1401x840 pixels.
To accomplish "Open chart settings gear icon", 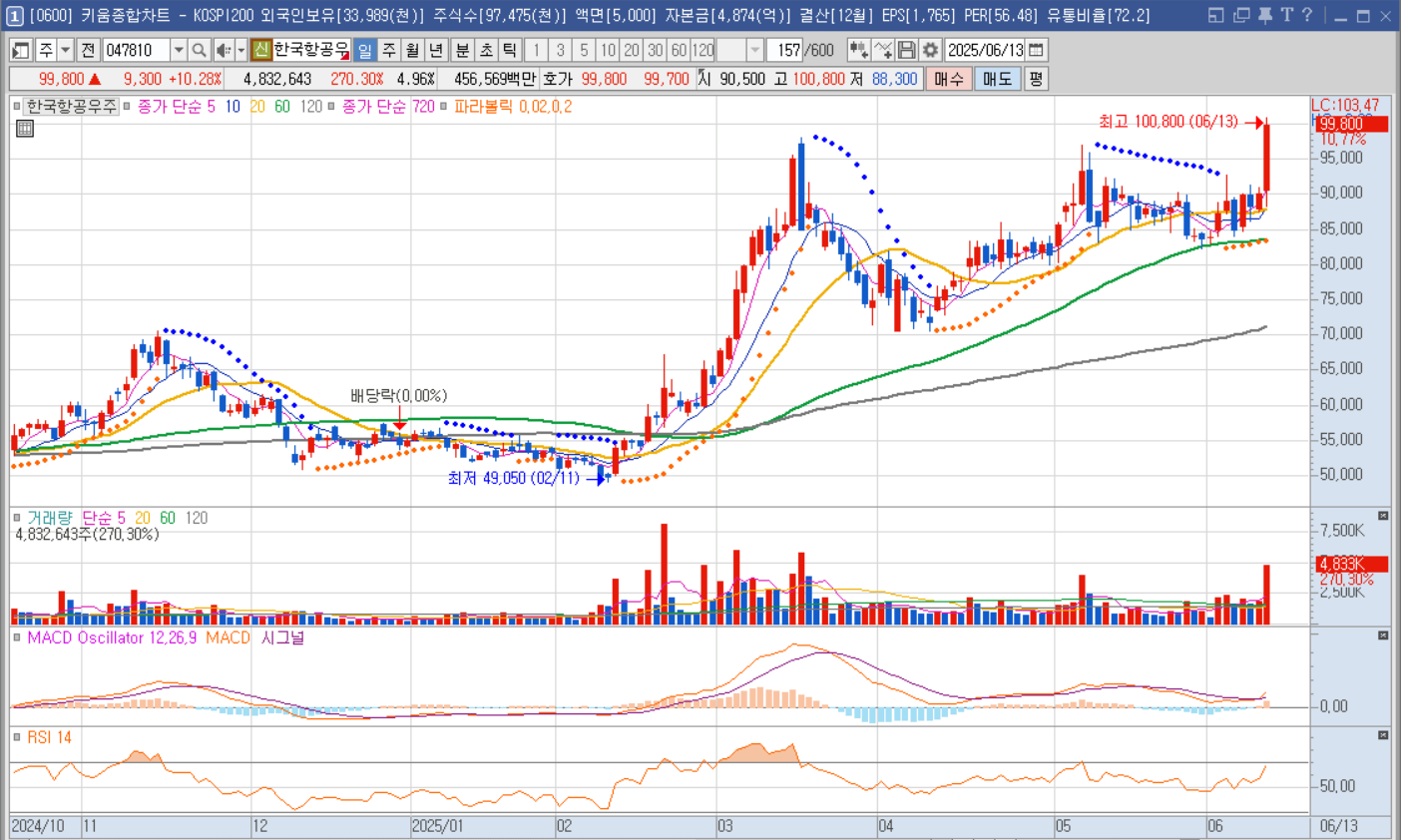I will click(x=930, y=50).
